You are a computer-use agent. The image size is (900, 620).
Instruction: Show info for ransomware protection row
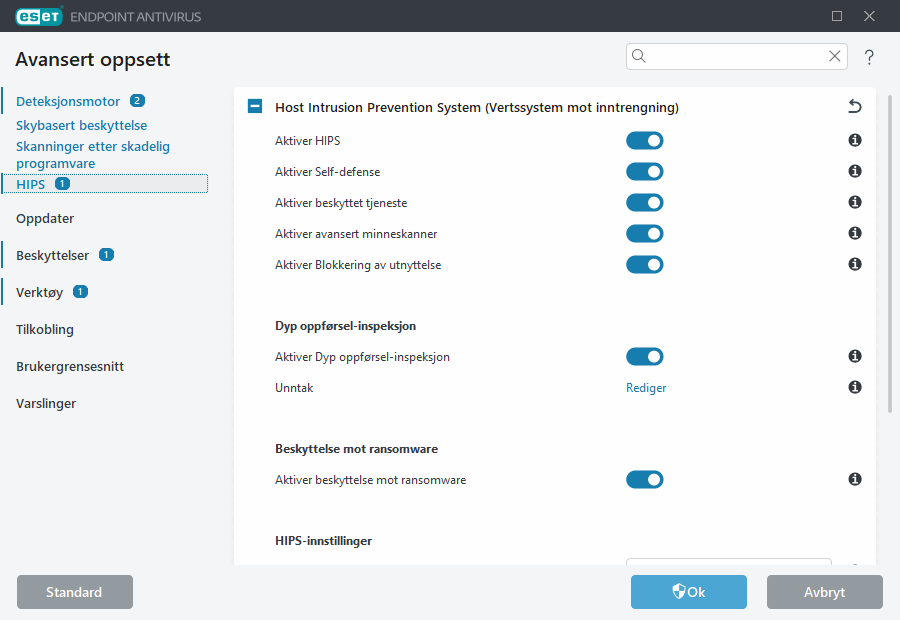click(855, 479)
